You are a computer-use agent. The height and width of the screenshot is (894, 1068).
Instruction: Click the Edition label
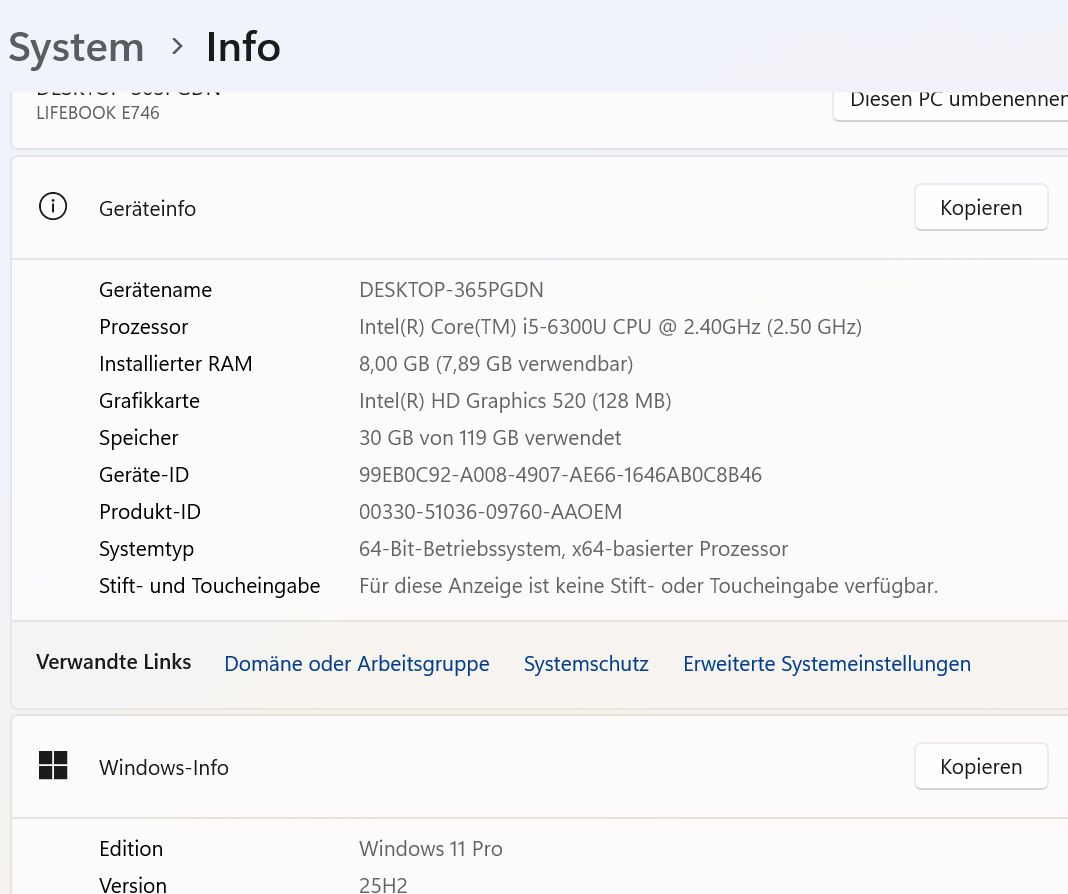tap(131, 849)
